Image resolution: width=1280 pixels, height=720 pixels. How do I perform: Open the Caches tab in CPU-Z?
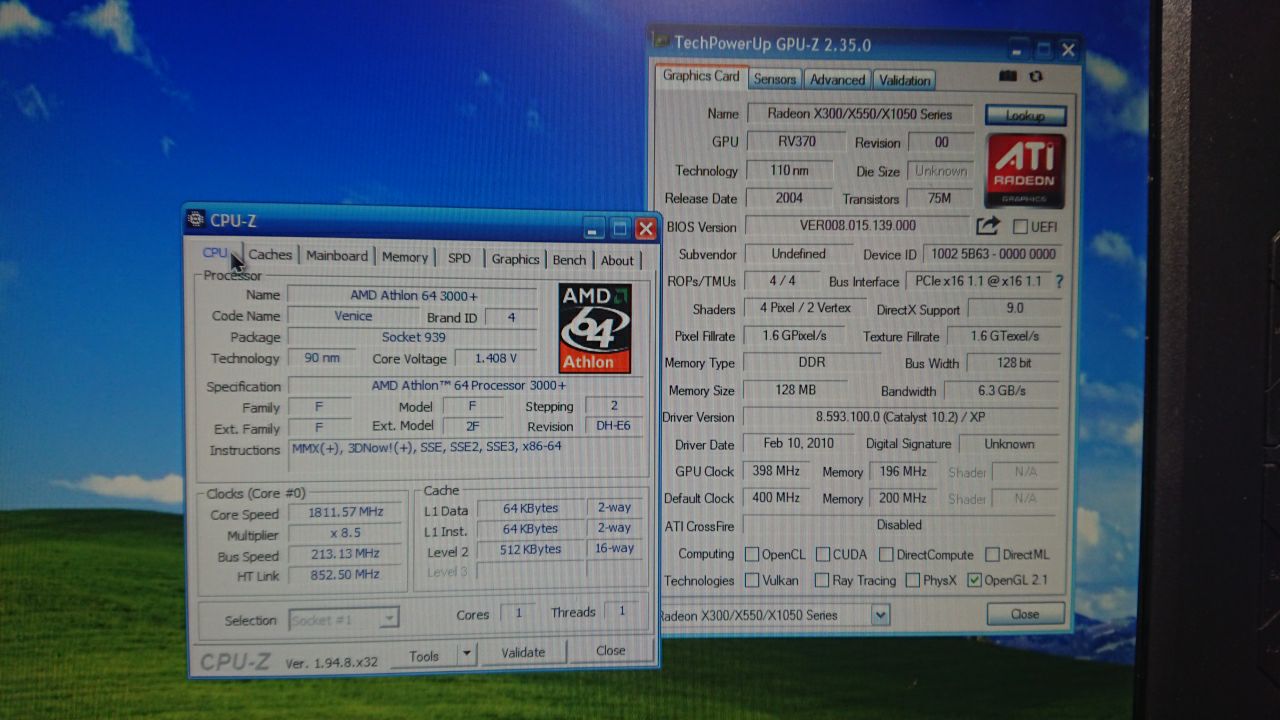point(270,255)
